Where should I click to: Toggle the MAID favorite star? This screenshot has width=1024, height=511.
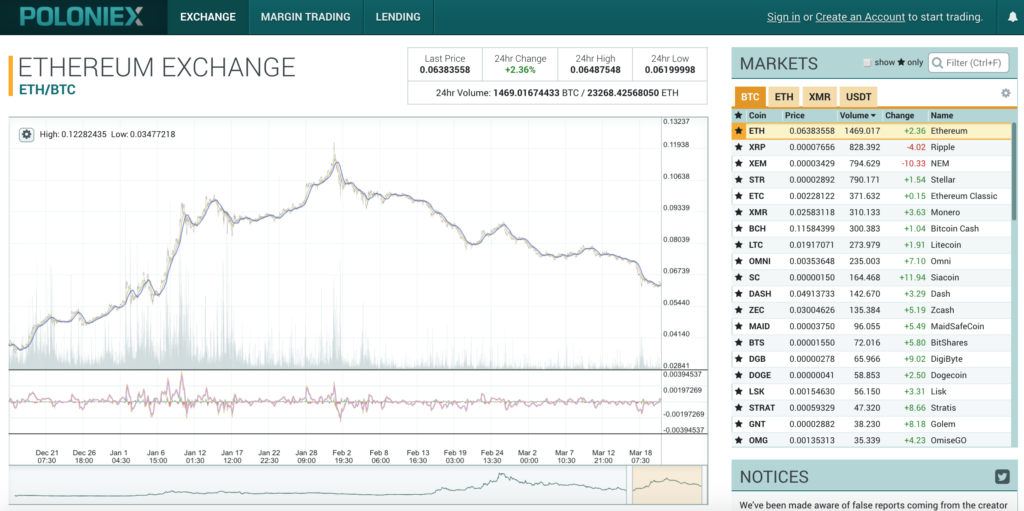tap(739, 326)
